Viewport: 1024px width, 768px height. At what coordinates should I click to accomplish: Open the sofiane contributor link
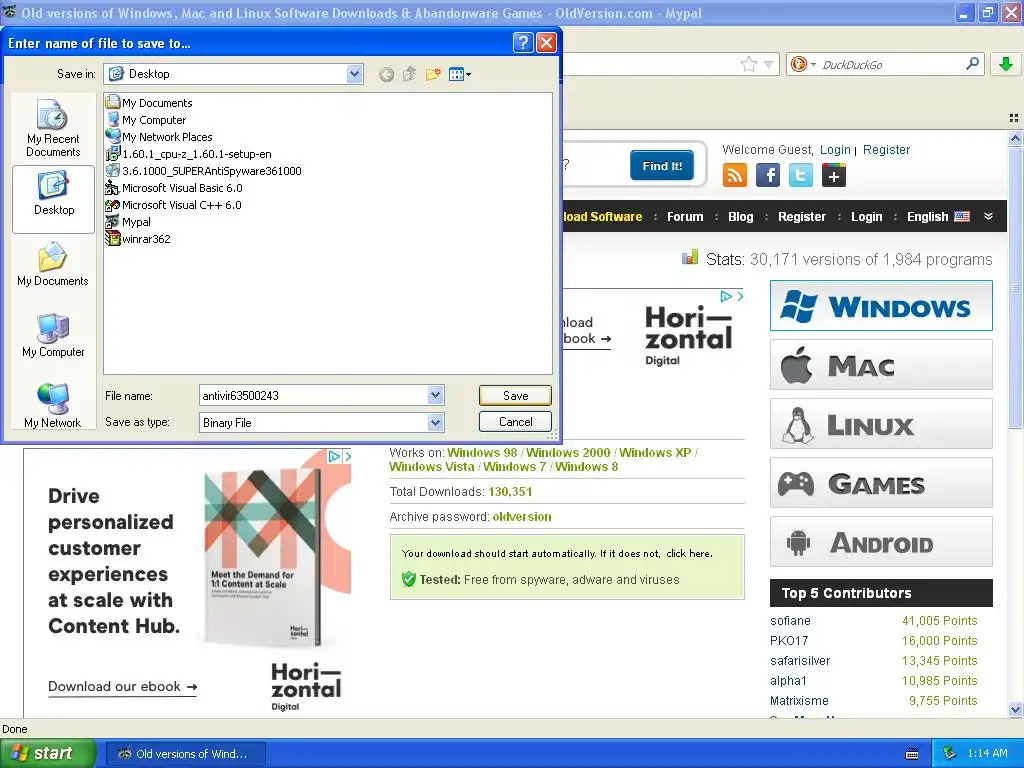[x=790, y=620]
